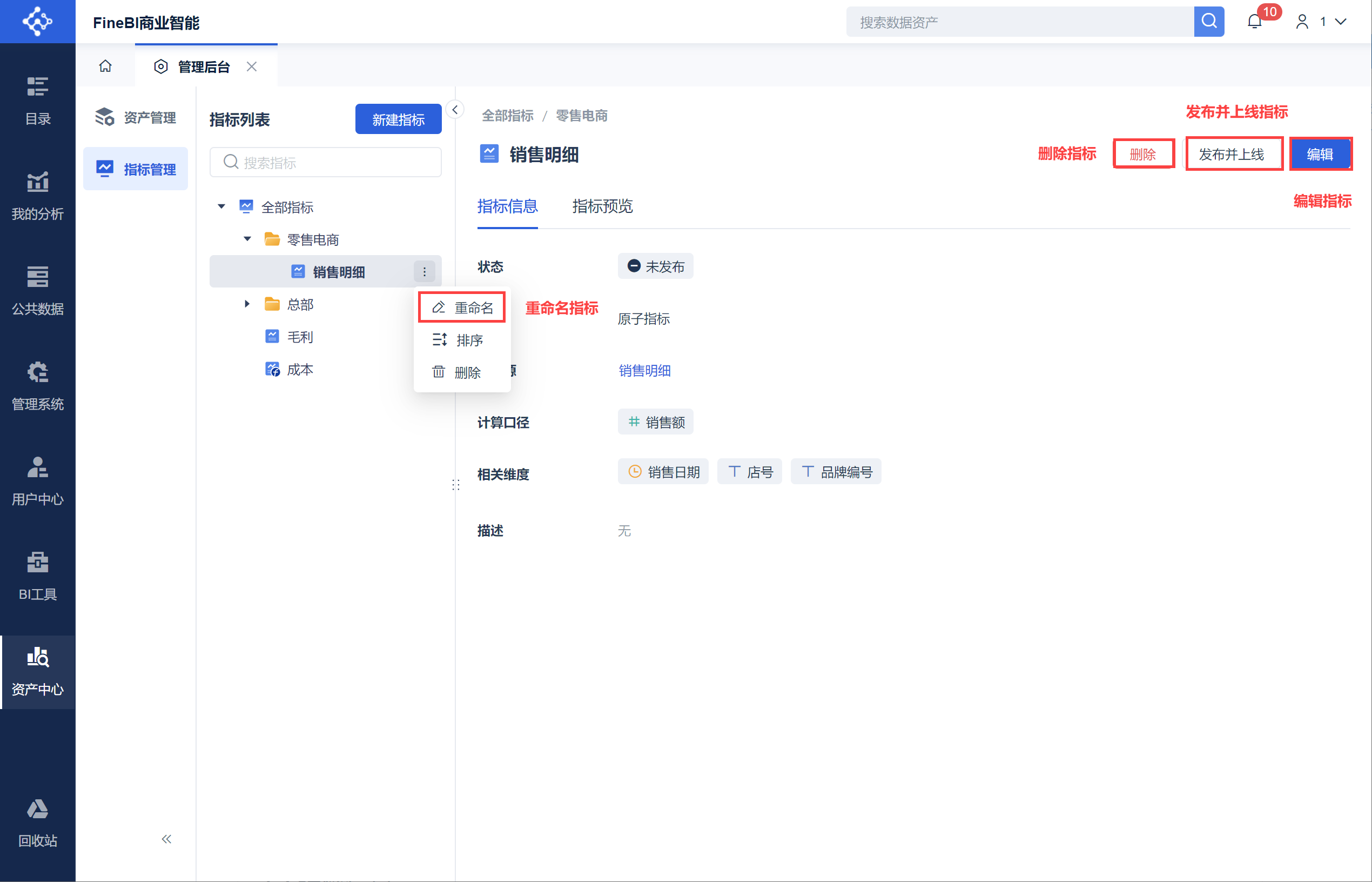Click the 新建指标 button

click(398, 118)
